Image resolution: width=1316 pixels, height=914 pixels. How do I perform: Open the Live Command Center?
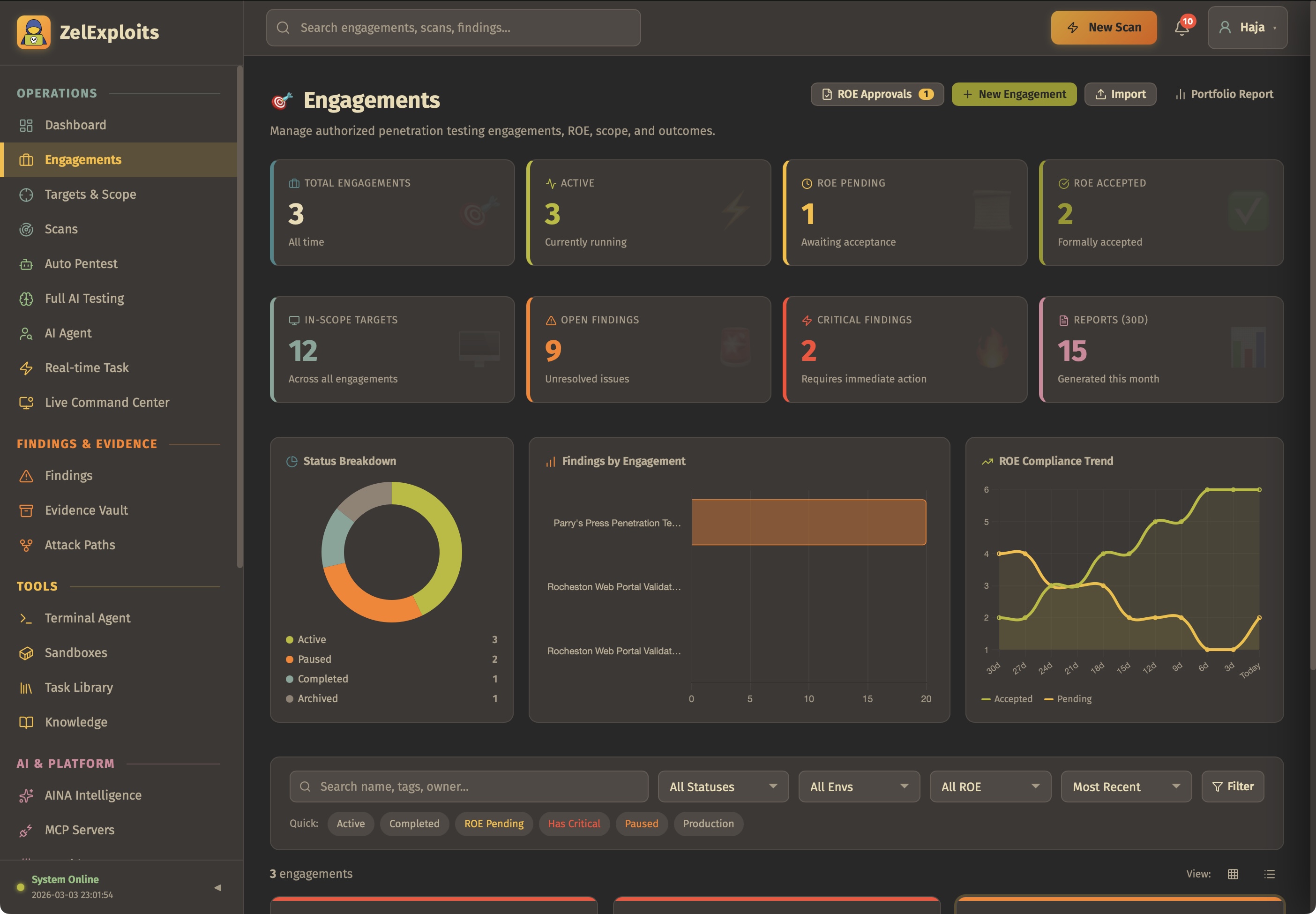tap(106, 402)
